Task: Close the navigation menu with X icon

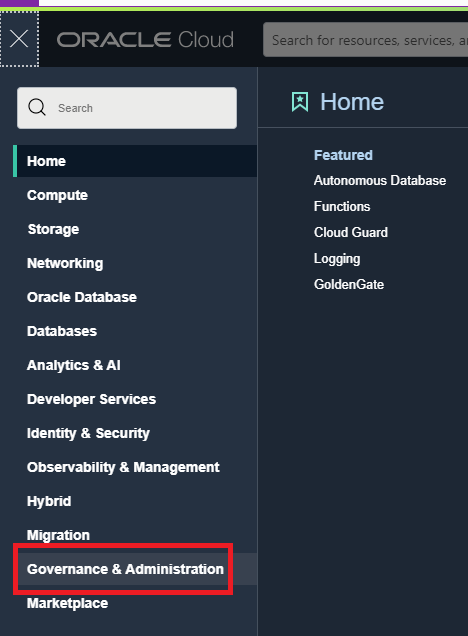Action: click(x=19, y=39)
